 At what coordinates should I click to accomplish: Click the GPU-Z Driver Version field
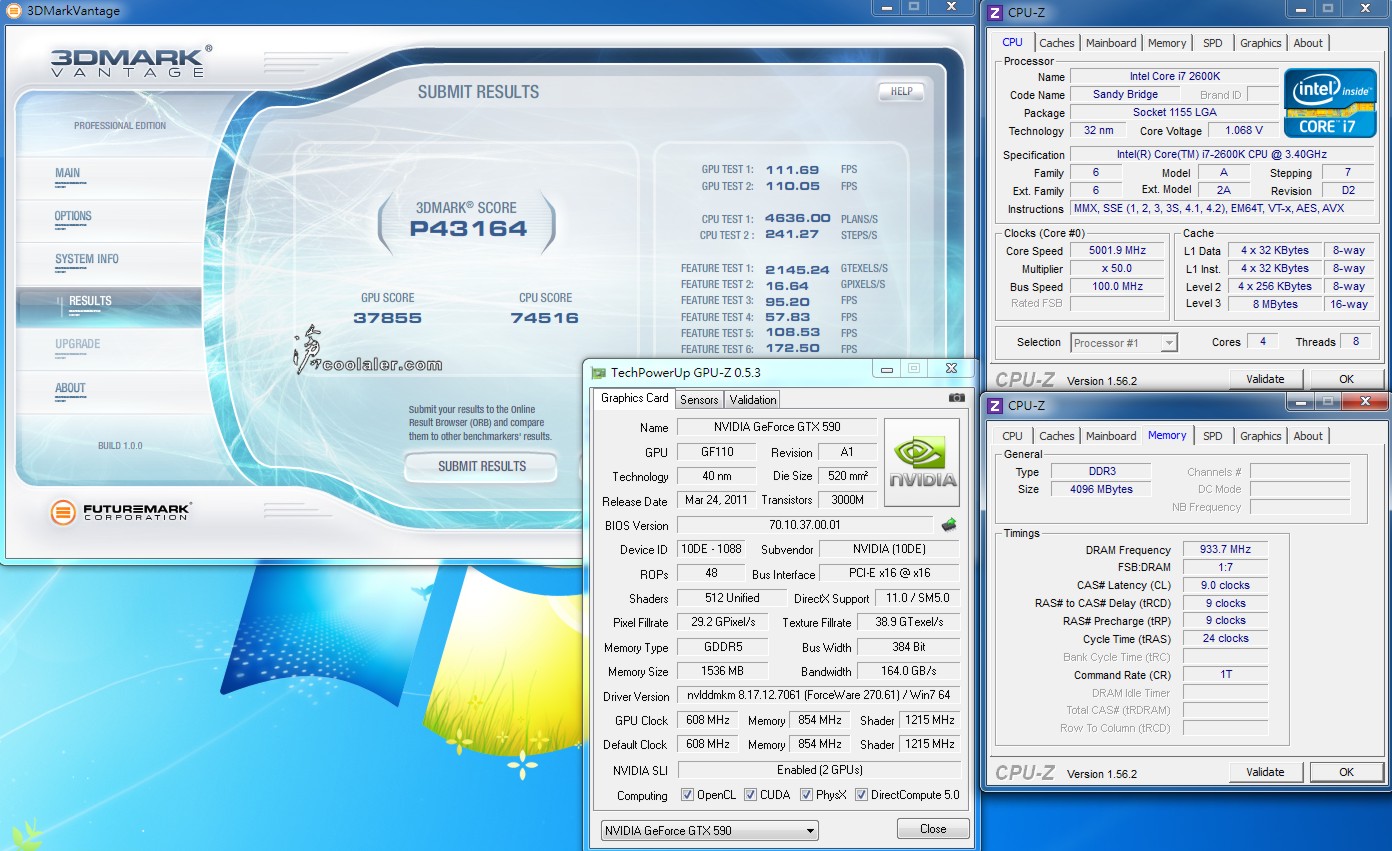pyautogui.click(x=819, y=695)
